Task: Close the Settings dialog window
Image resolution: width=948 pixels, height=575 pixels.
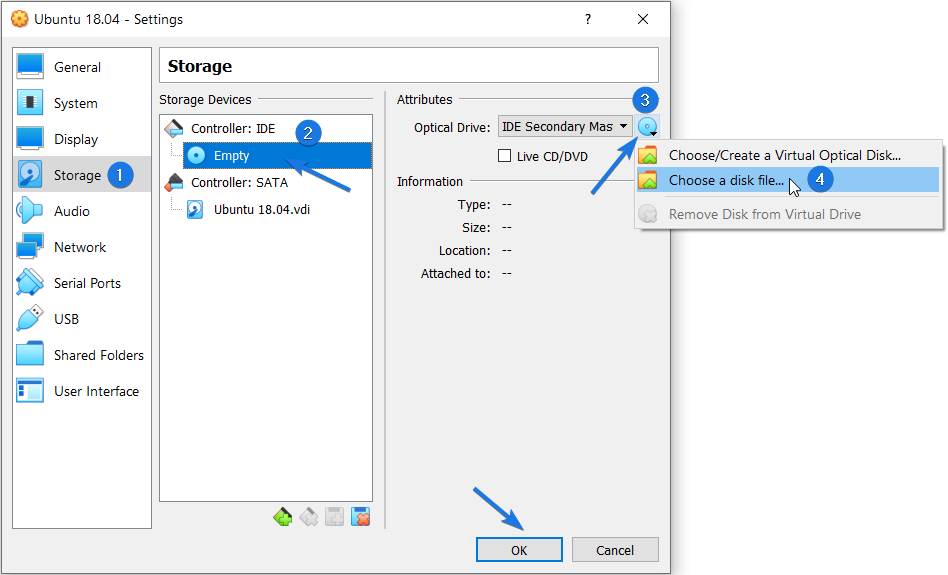Action: click(643, 19)
